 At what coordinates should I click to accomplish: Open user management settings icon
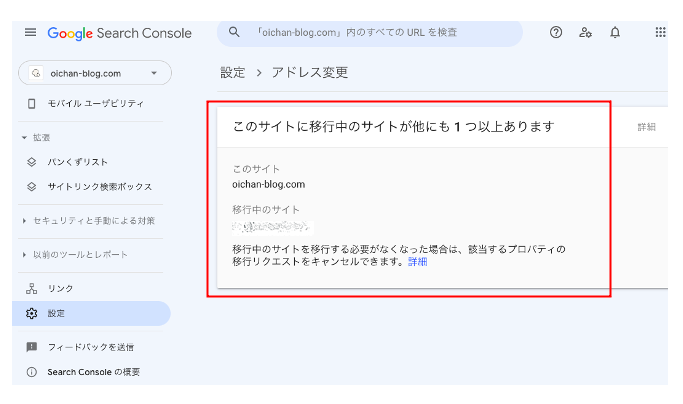[585, 32]
